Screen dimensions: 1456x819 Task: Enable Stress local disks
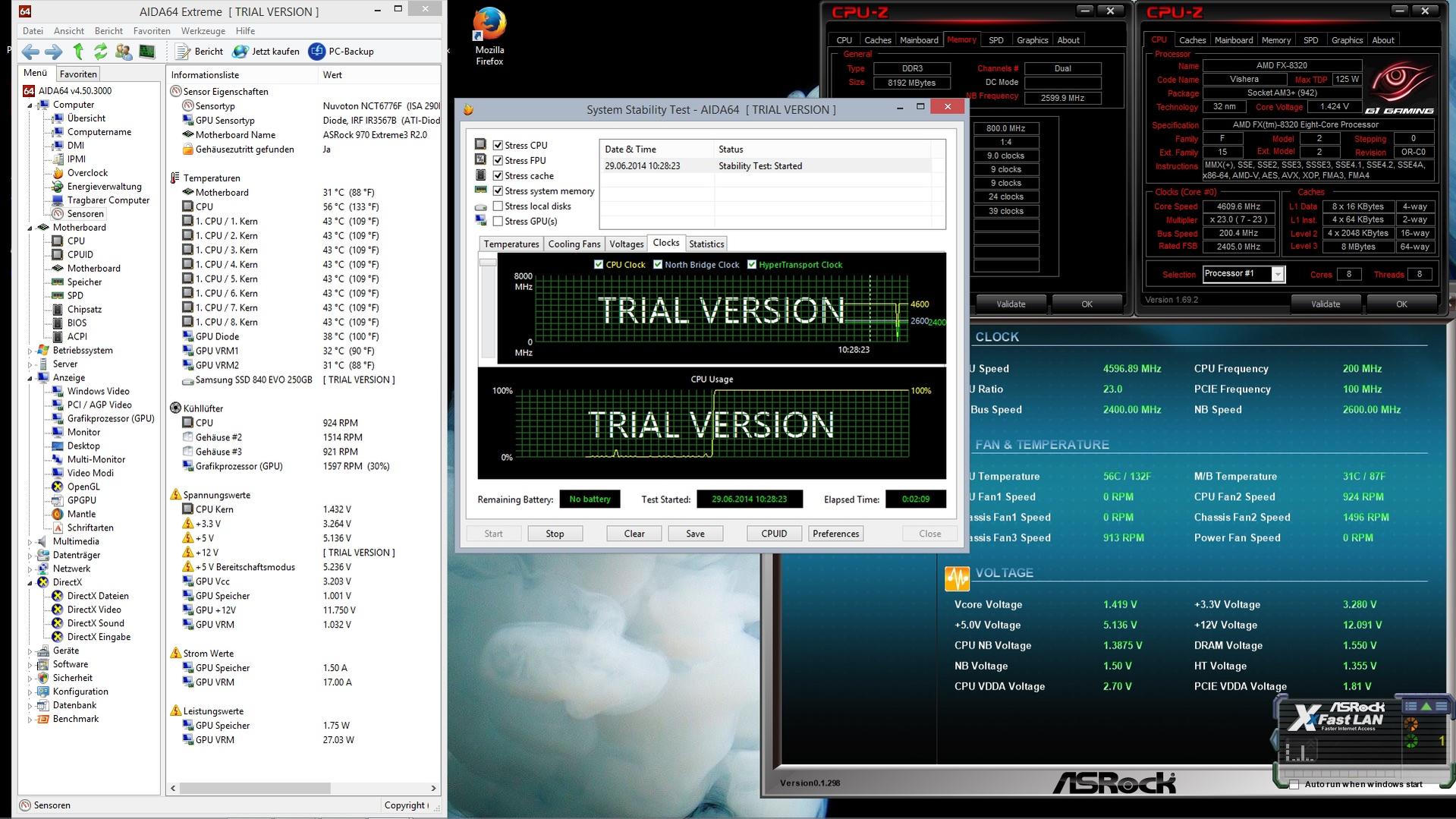[498, 206]
